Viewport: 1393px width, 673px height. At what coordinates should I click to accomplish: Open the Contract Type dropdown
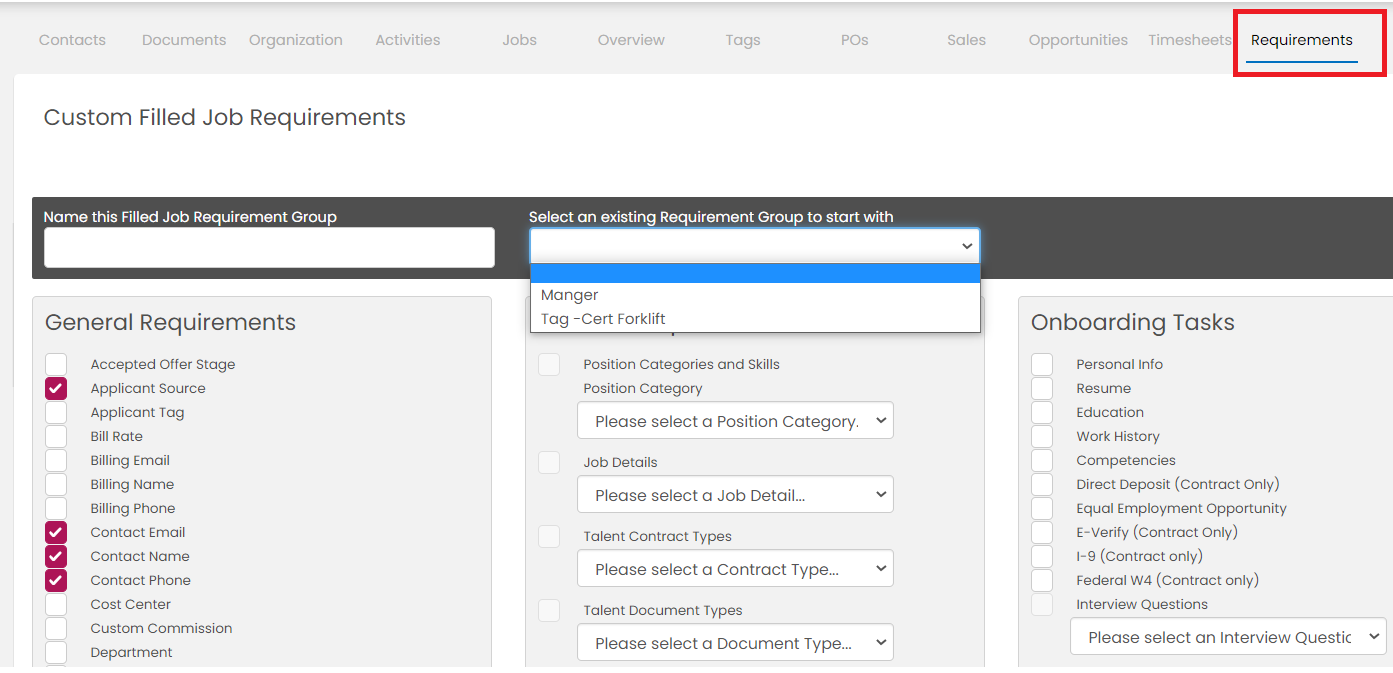coord(735,569)
